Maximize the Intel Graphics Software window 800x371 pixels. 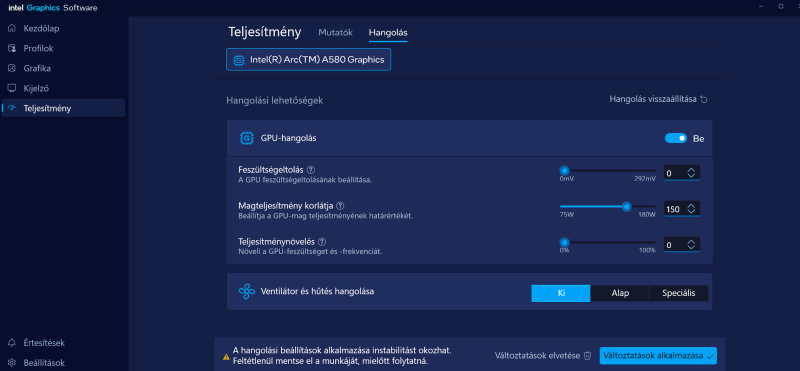click(x=781, y=6)
